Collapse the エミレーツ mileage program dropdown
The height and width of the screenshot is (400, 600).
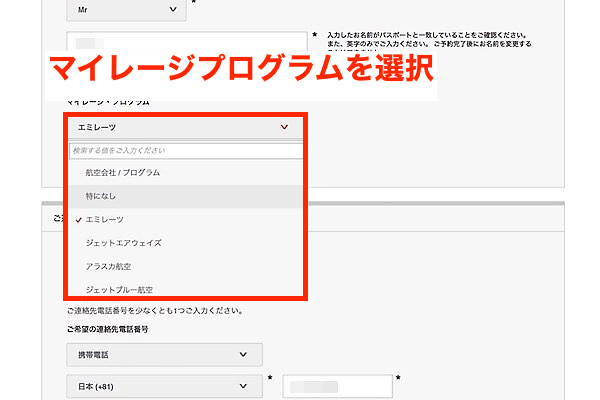click(185, 127)
